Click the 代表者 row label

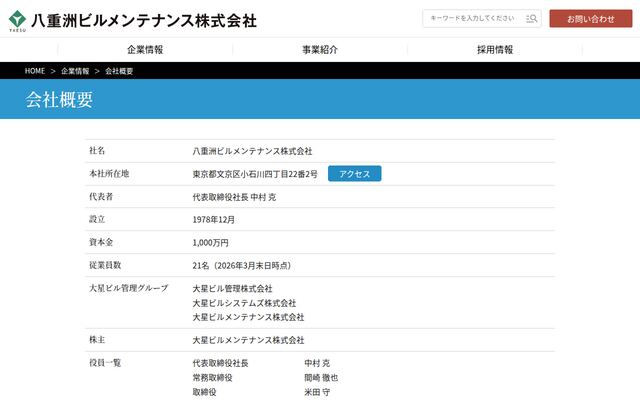coord(101,196)
